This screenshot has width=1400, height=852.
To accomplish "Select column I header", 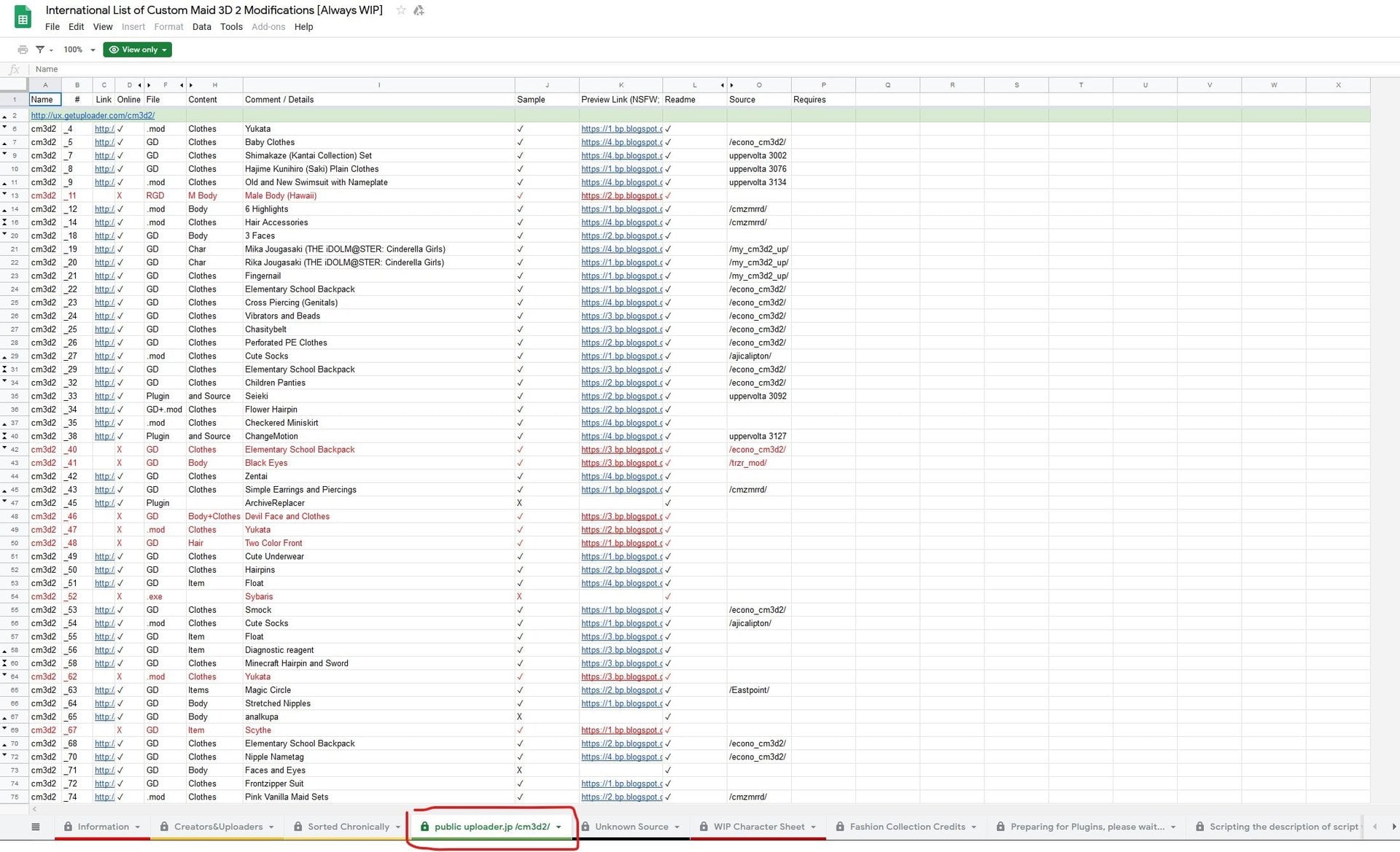I will tap(379, 85).
